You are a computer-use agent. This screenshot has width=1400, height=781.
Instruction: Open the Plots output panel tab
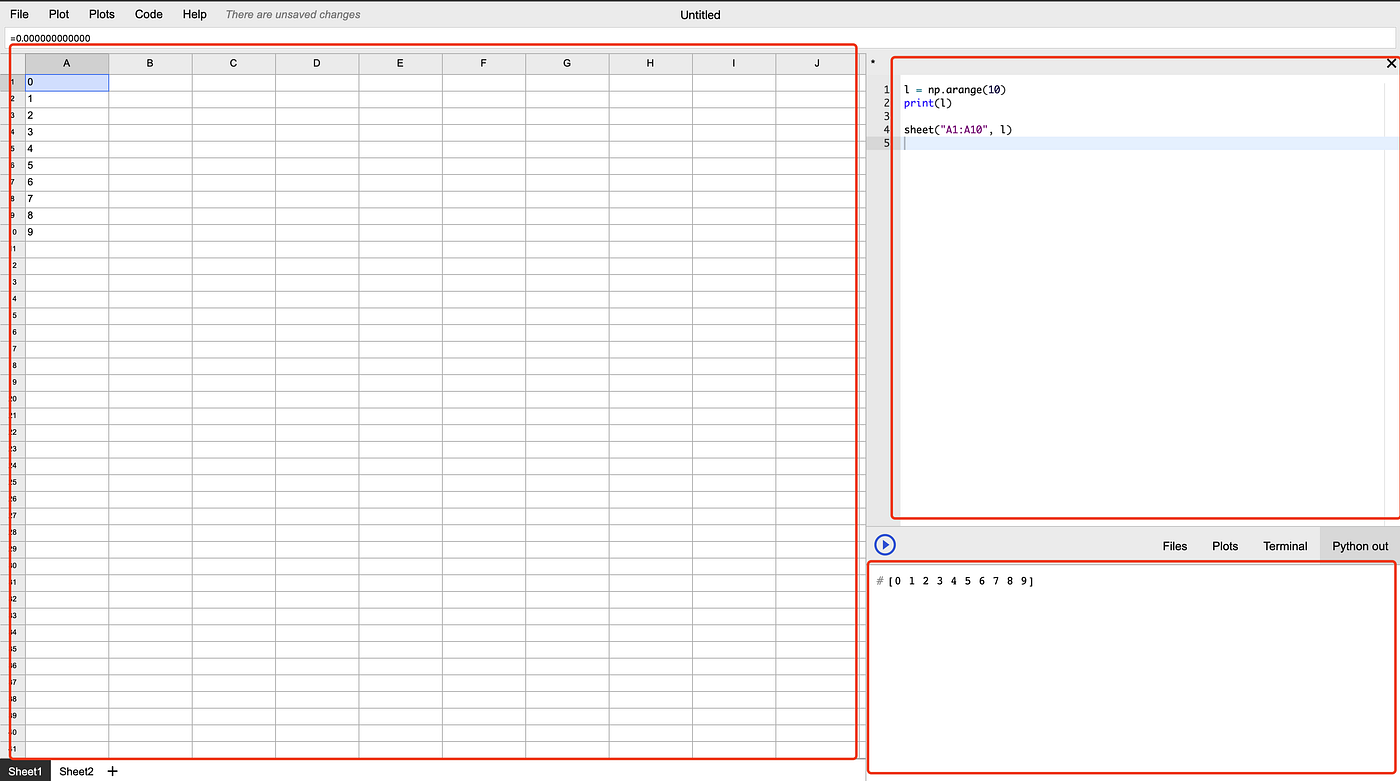coord(1225,546)
